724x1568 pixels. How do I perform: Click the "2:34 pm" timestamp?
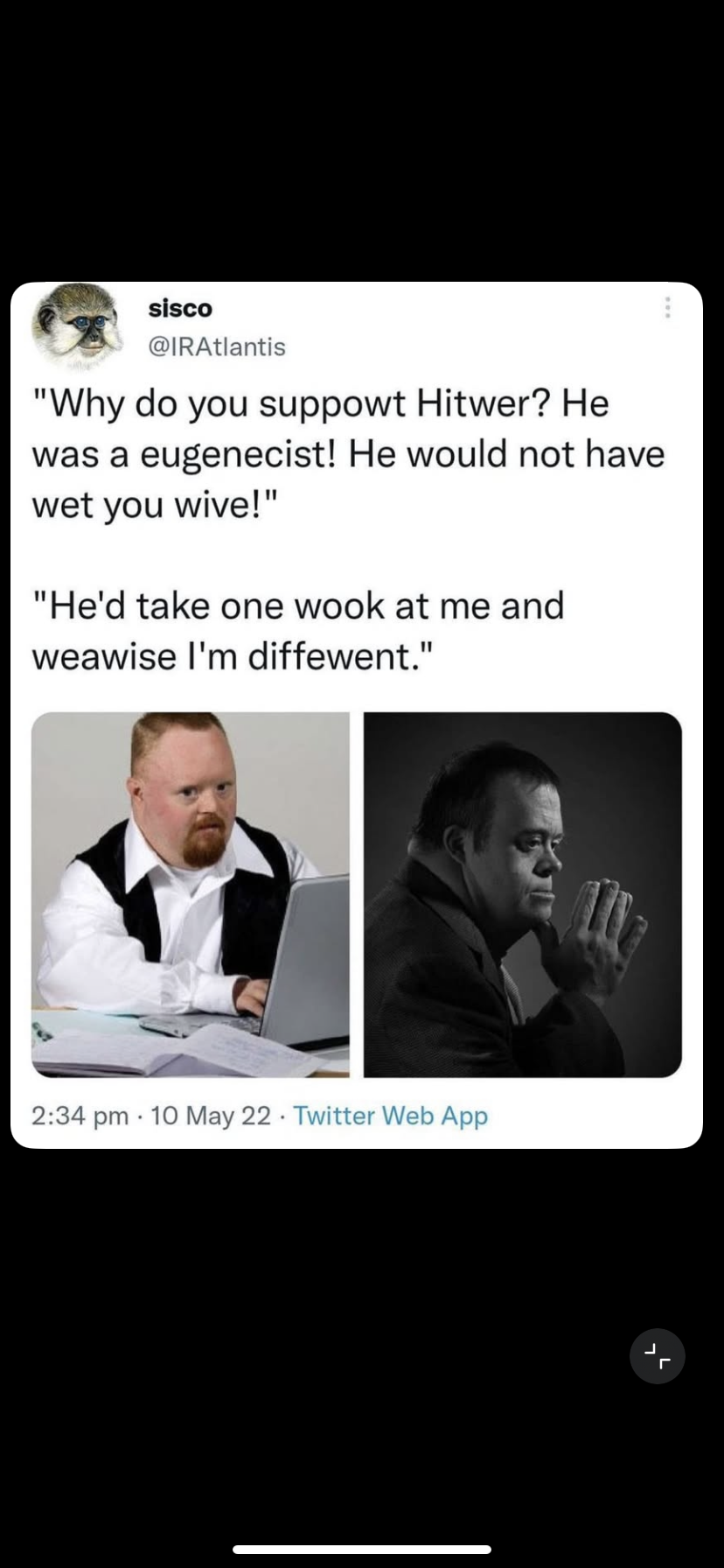tap(80, 1116)
